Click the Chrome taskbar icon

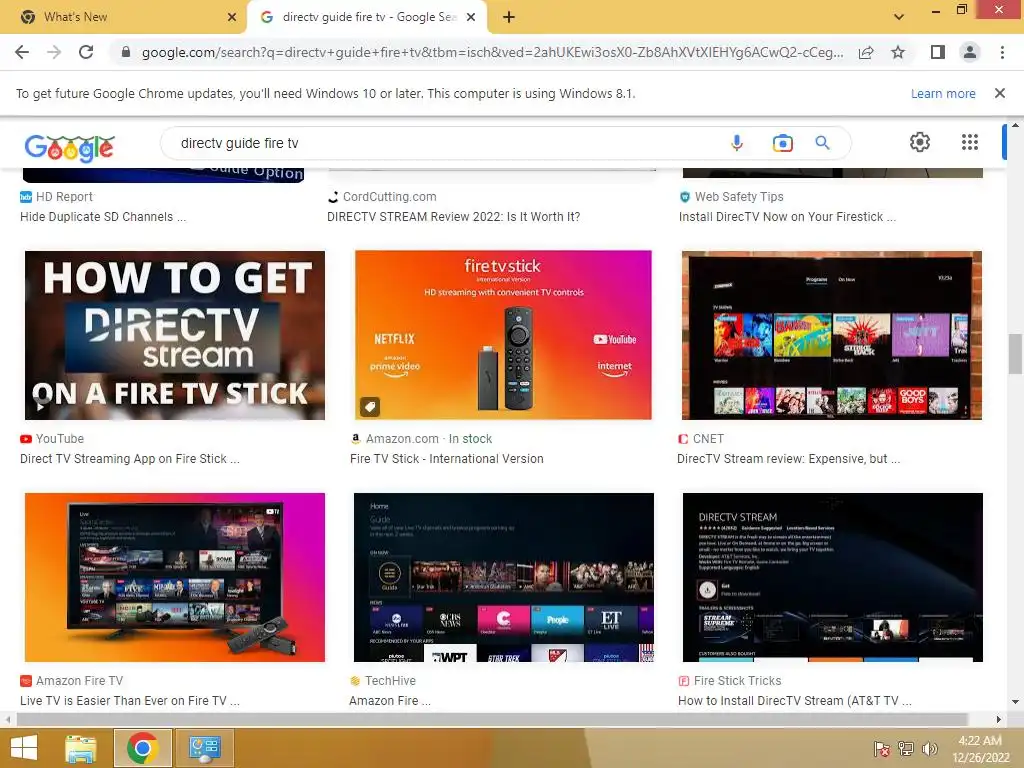[142, 748]
